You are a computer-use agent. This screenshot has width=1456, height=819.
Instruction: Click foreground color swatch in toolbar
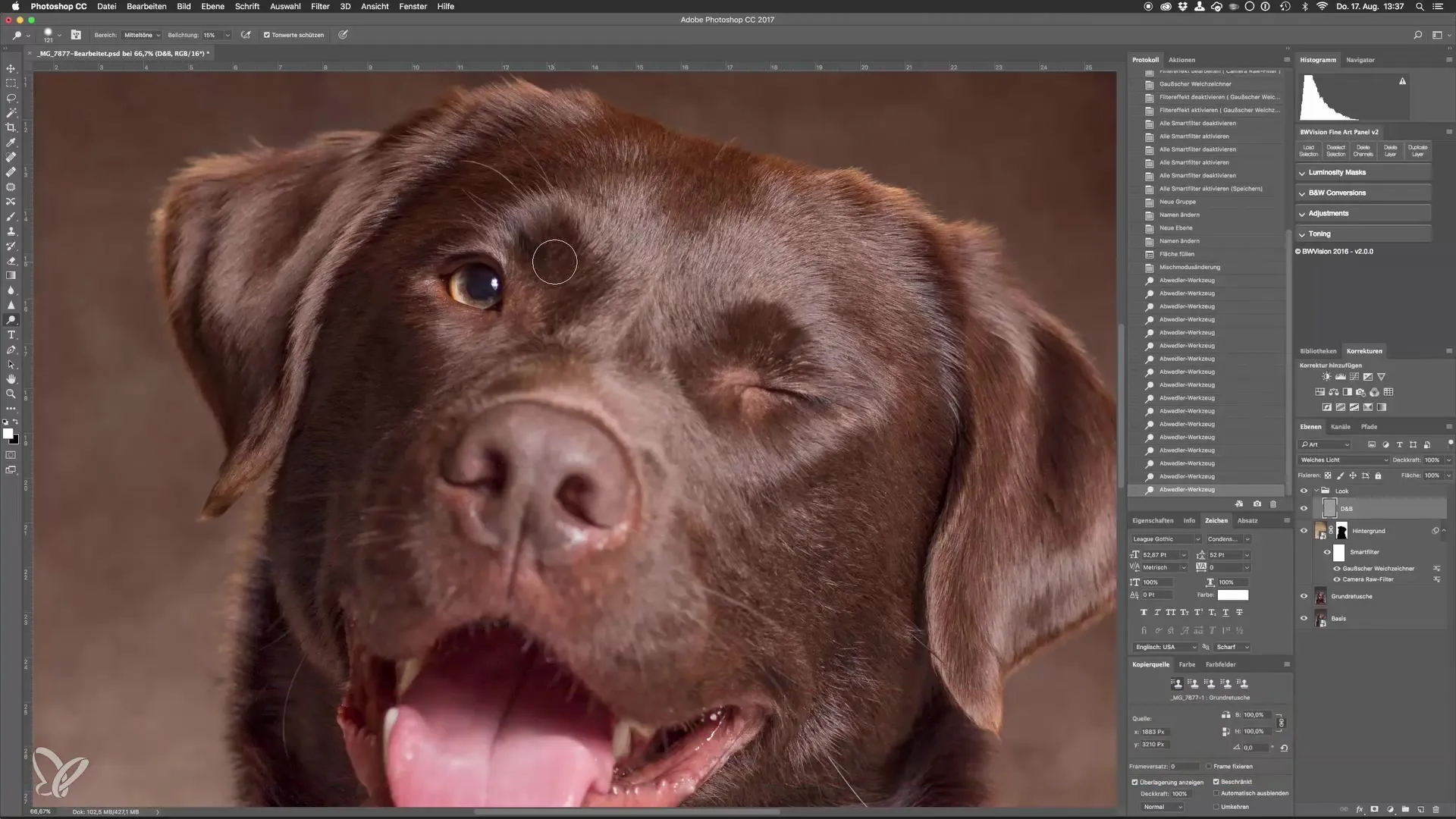pos(8,434)
